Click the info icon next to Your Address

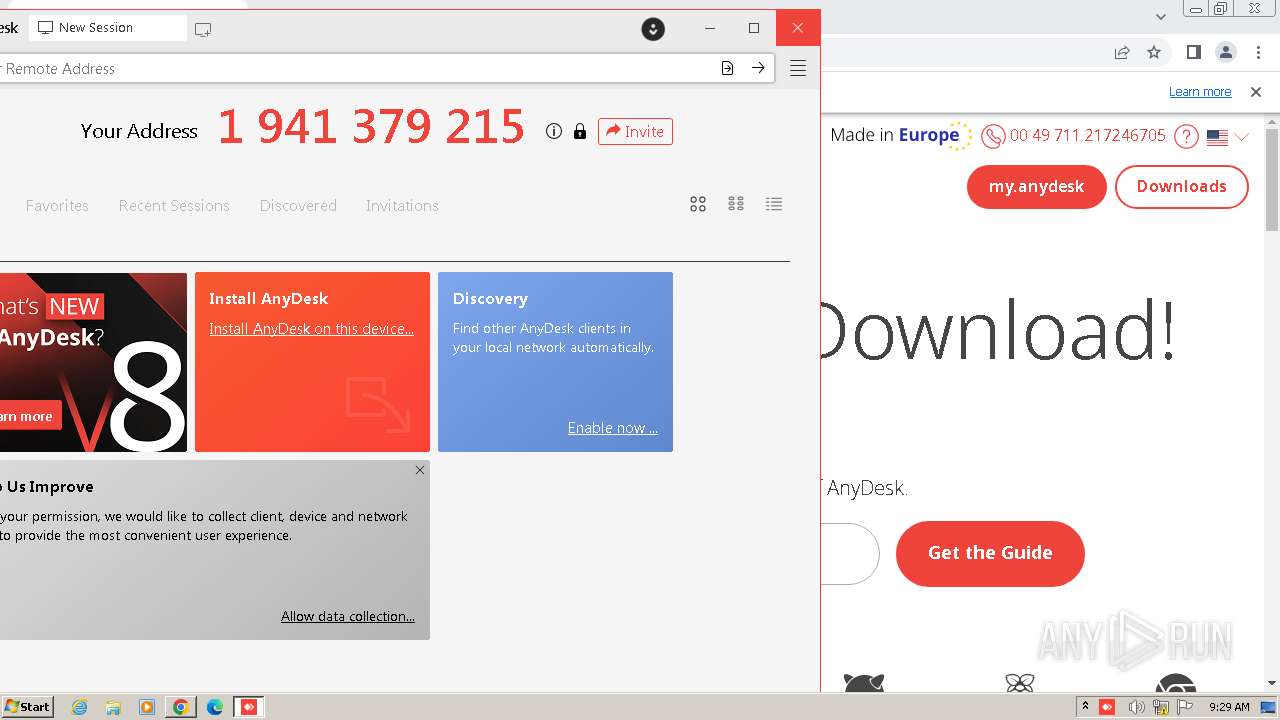[554, 131]
